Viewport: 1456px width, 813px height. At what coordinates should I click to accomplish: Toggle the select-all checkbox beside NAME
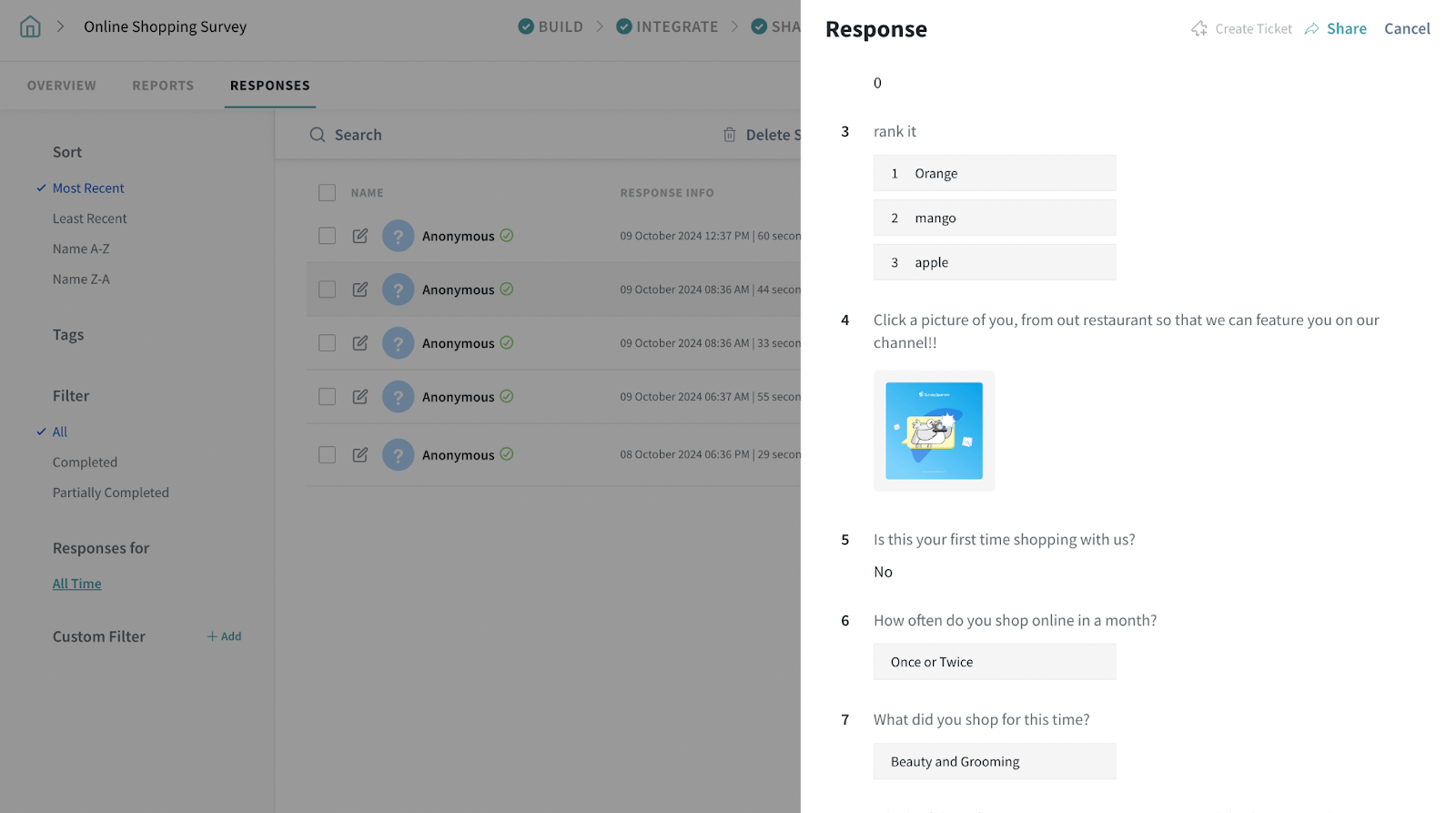(327, 193)
